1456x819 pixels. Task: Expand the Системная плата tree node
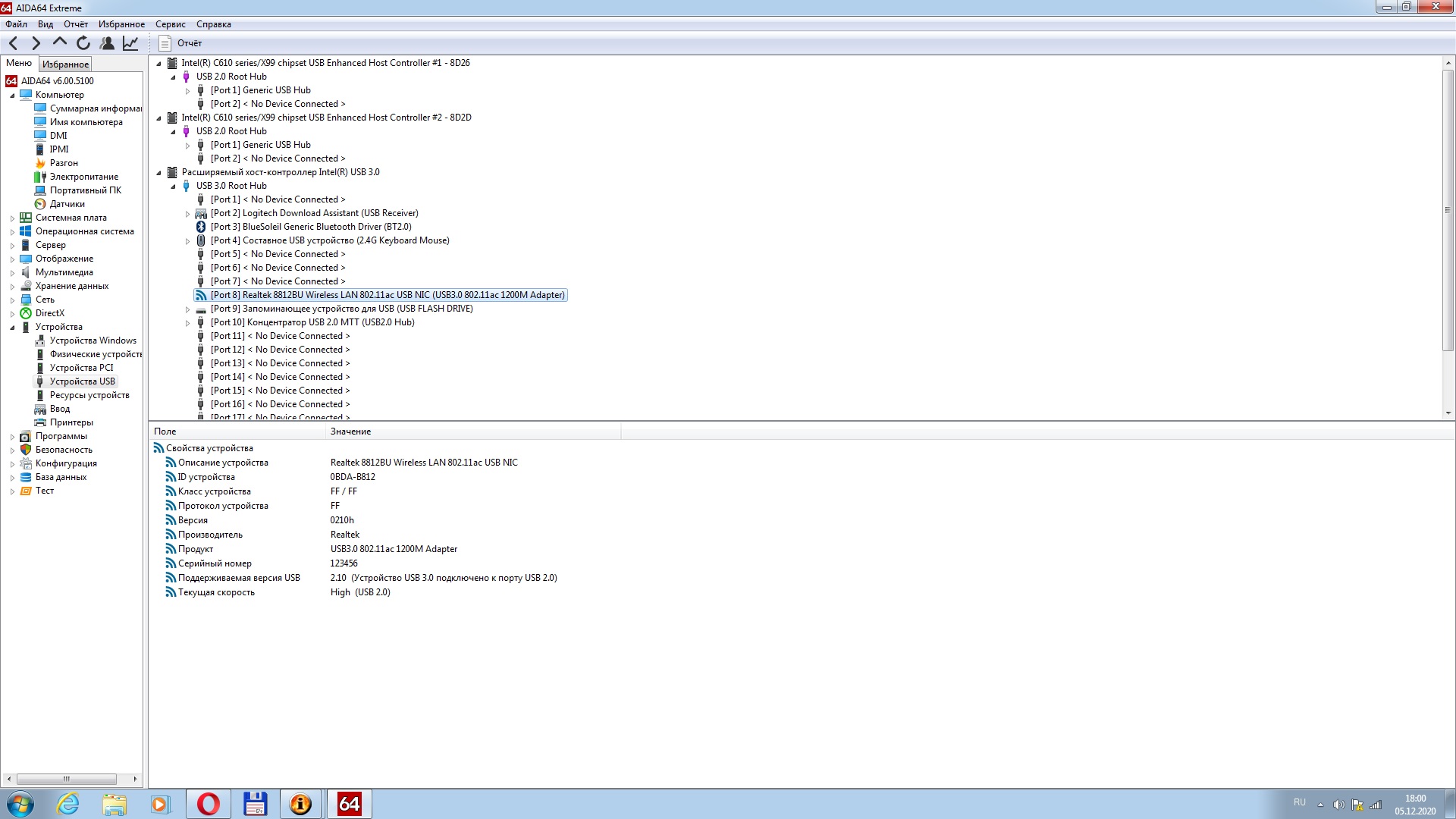click(x=12, y=218)
